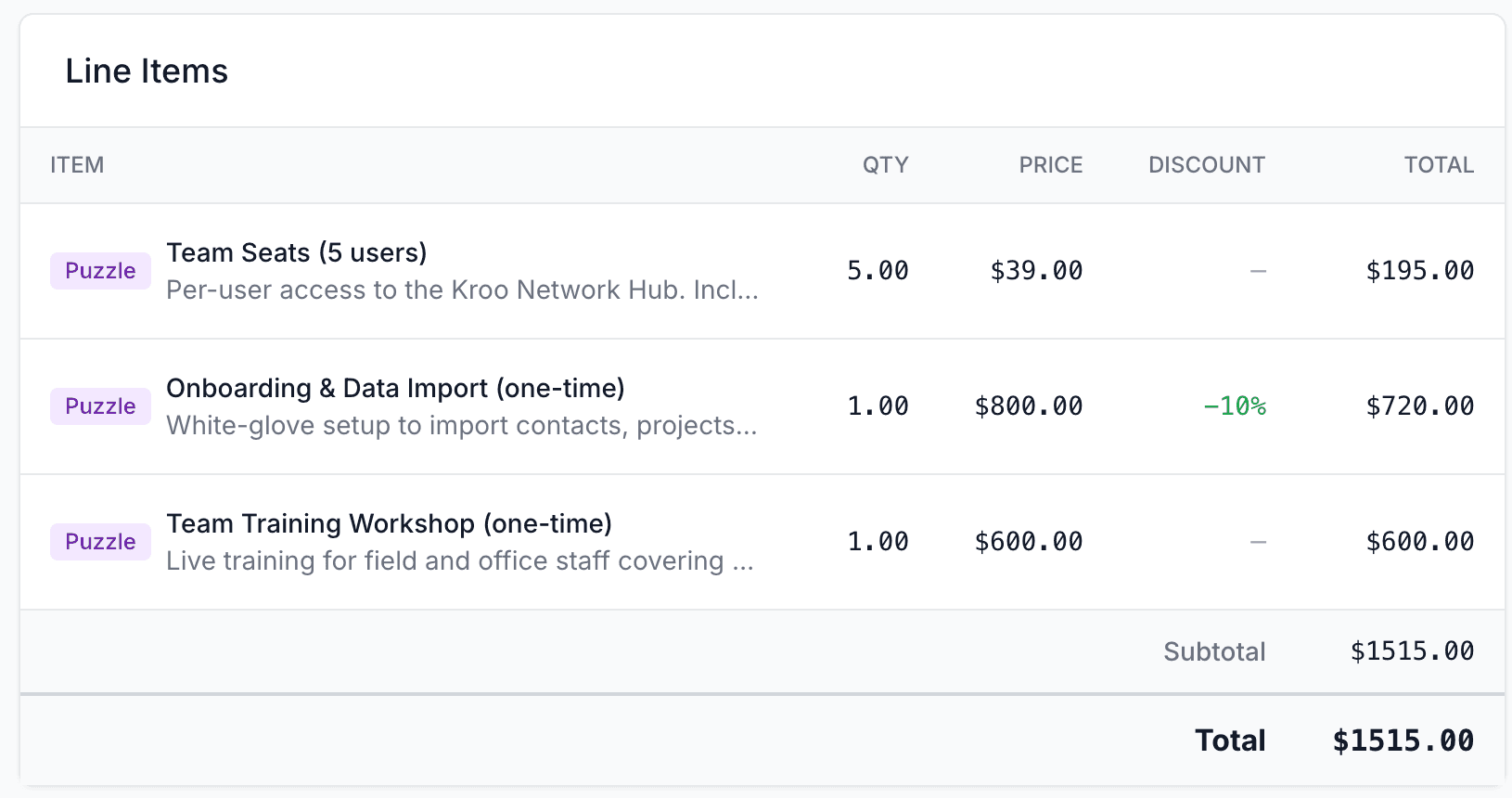Click the $800.00 onboarding price
This screenshot has width=1512, height=798.
point(1029,406)
